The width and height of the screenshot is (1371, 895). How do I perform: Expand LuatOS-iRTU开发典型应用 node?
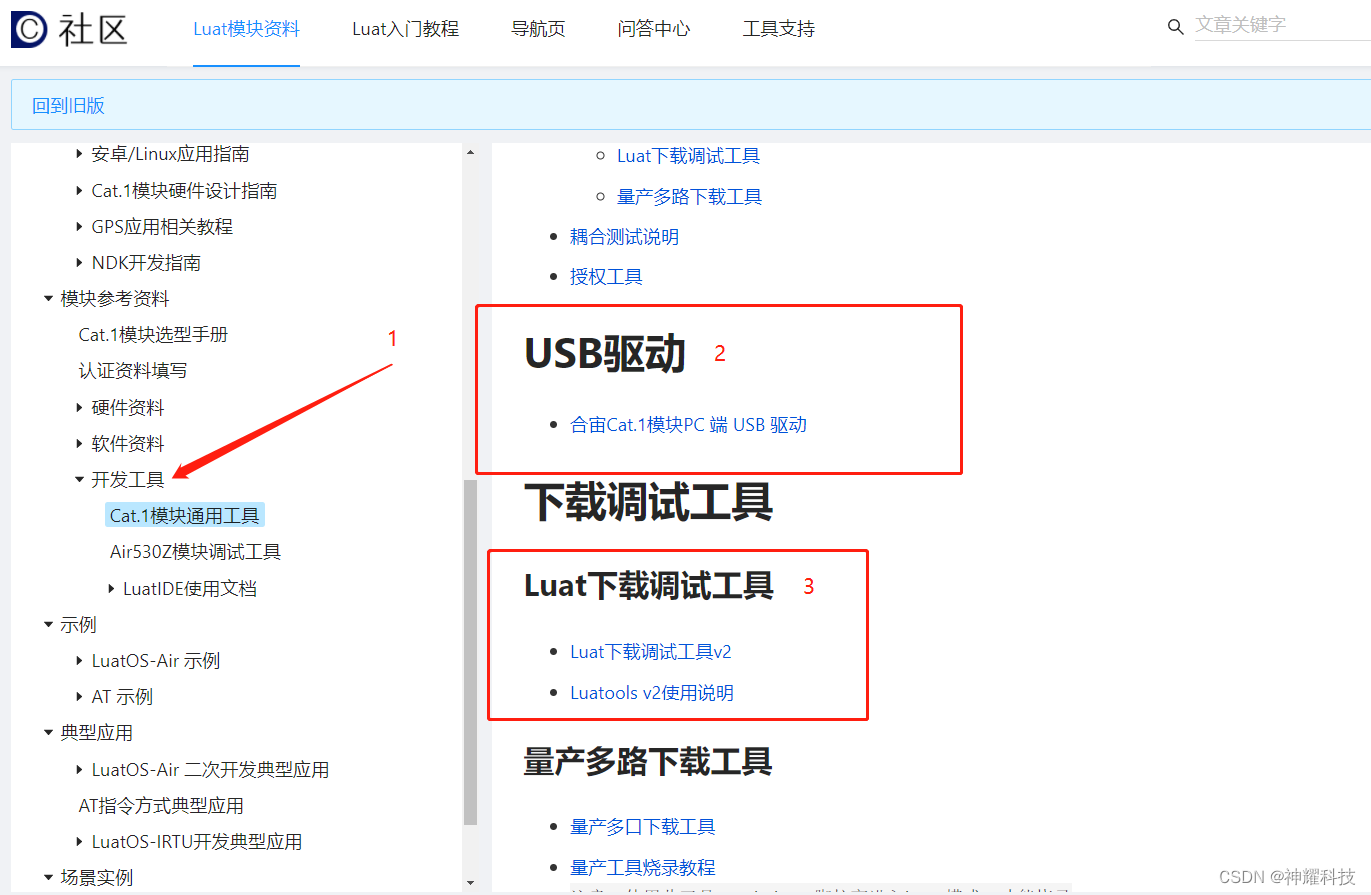tap(80, 842)
